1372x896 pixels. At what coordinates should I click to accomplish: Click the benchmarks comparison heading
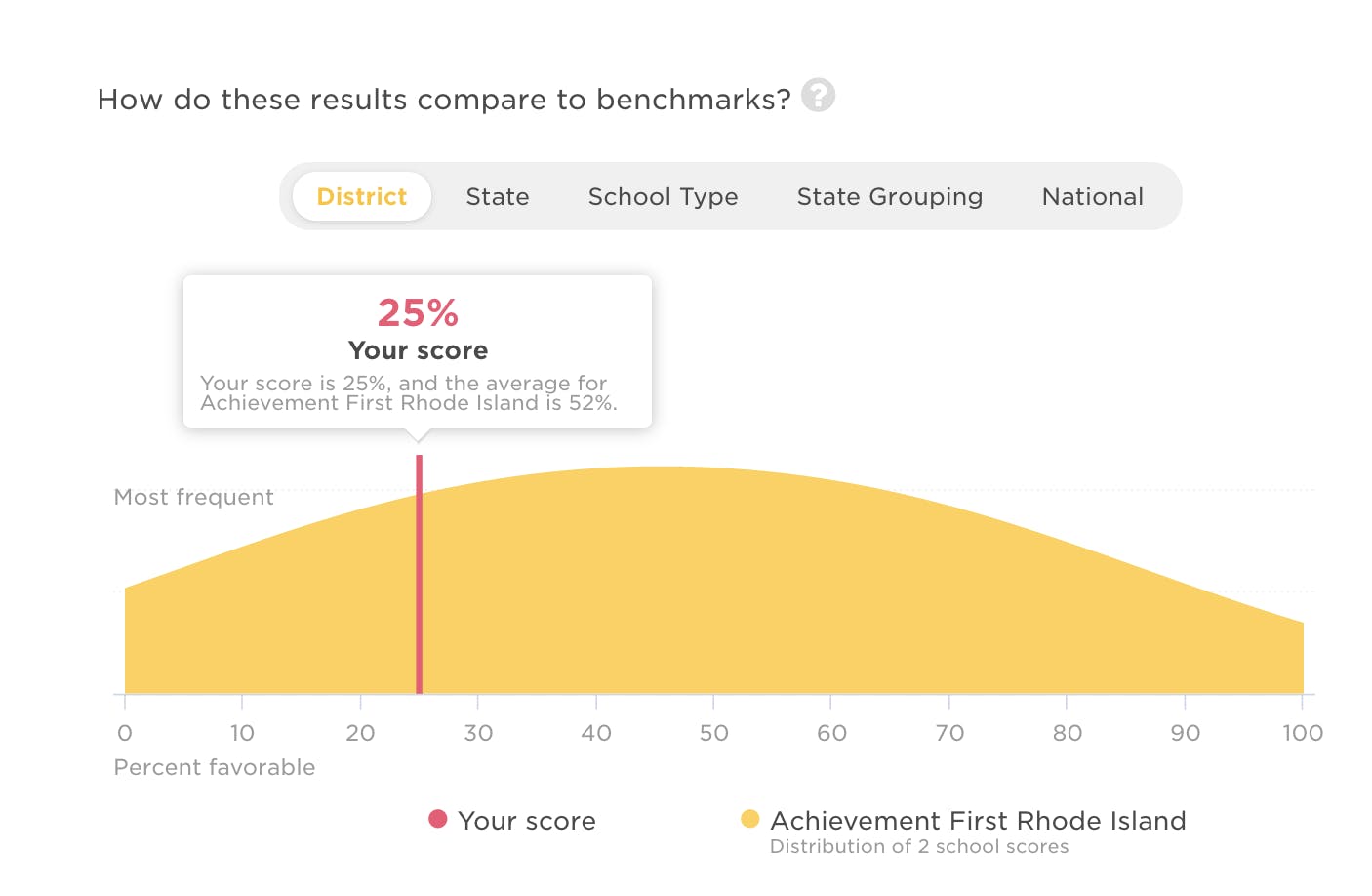pos(444,100)
